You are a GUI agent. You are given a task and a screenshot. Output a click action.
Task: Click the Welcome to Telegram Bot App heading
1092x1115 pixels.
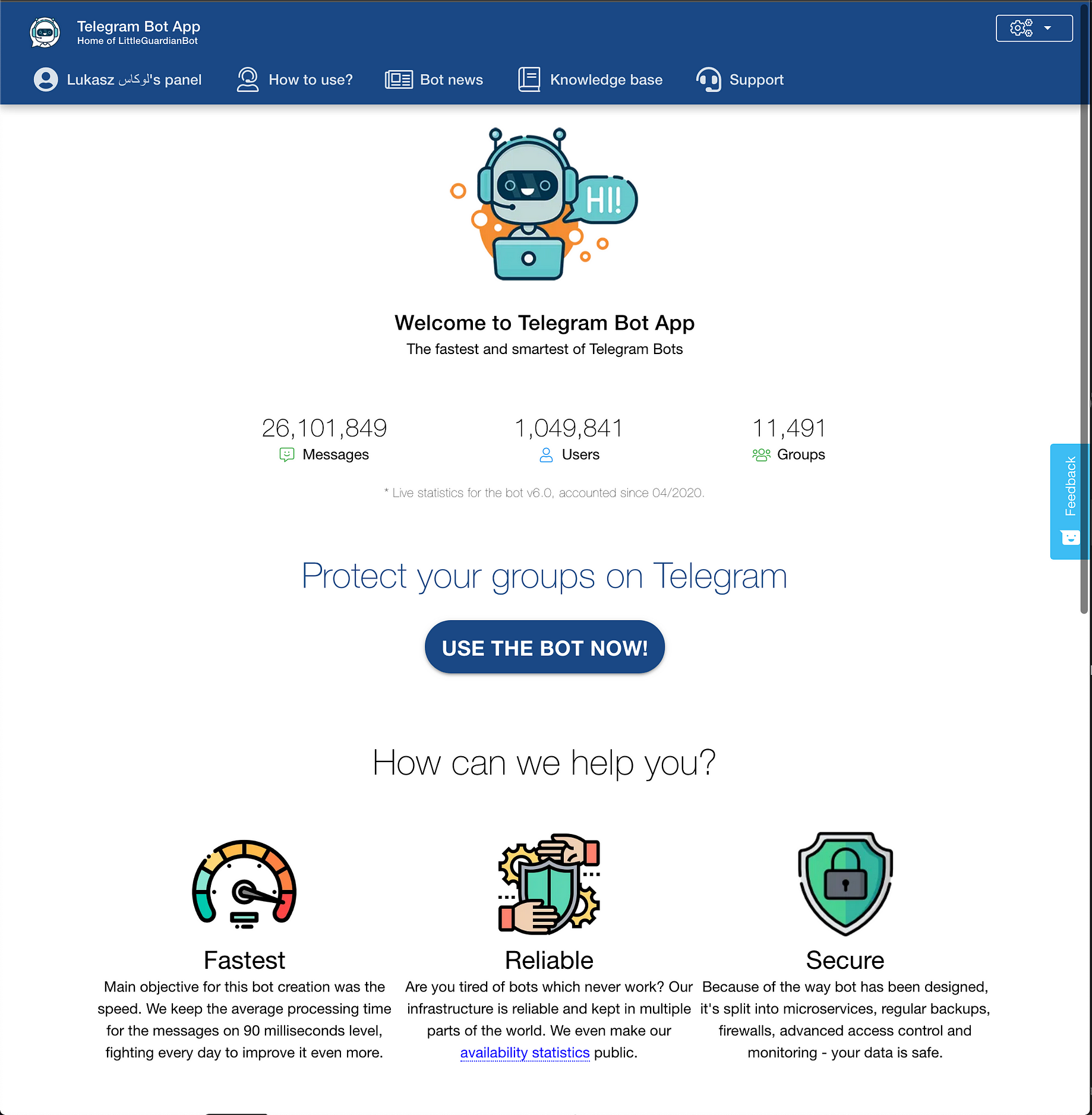pos(545,323)
